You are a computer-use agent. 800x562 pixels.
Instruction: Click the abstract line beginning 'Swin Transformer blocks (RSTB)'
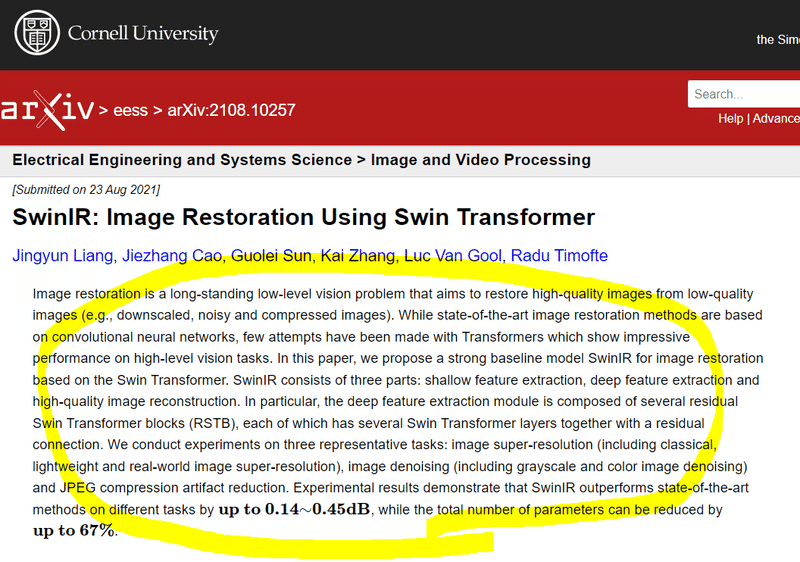[368, 423]
